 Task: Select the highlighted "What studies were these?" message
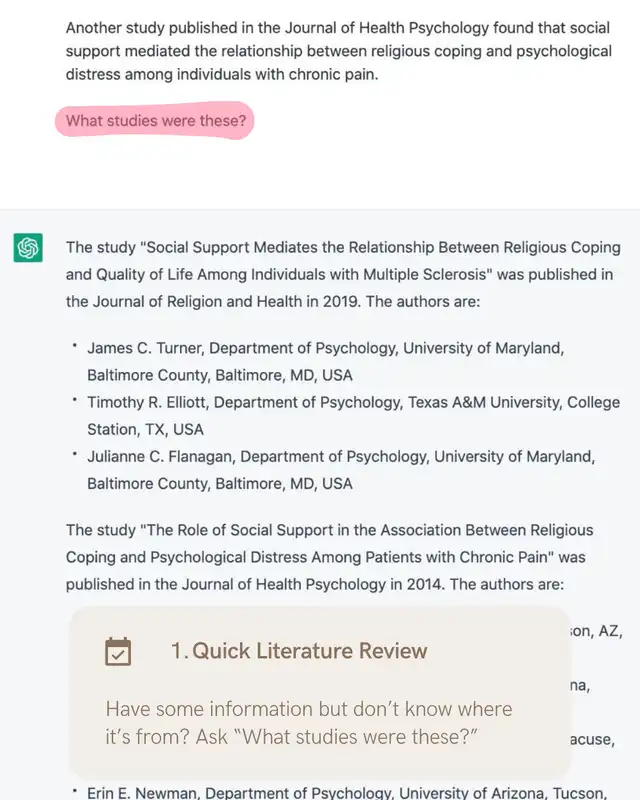[156, 122]
